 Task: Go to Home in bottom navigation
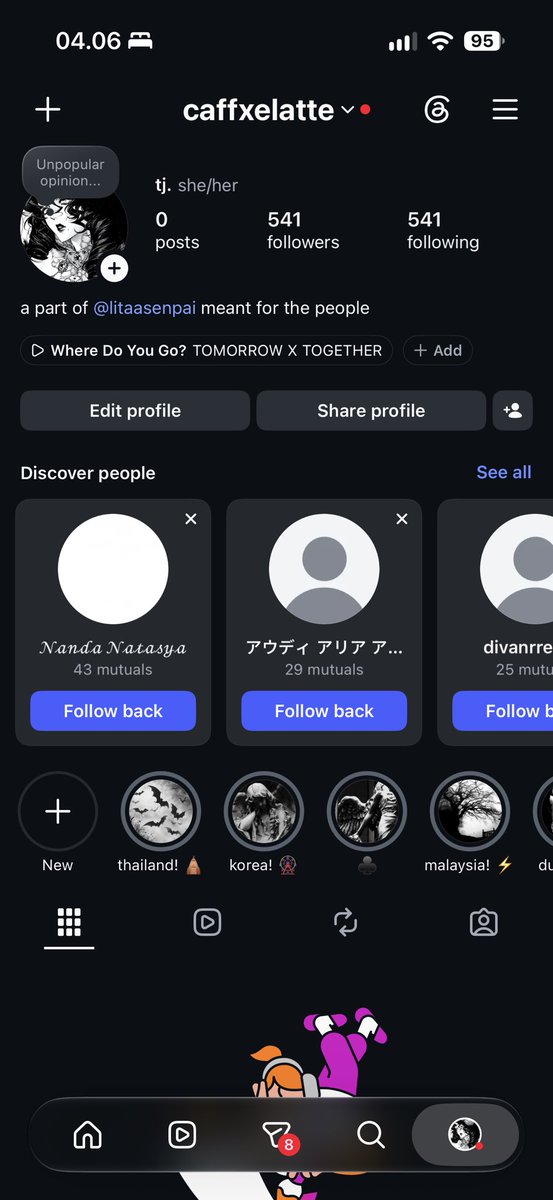click(x=88, y=1134)
